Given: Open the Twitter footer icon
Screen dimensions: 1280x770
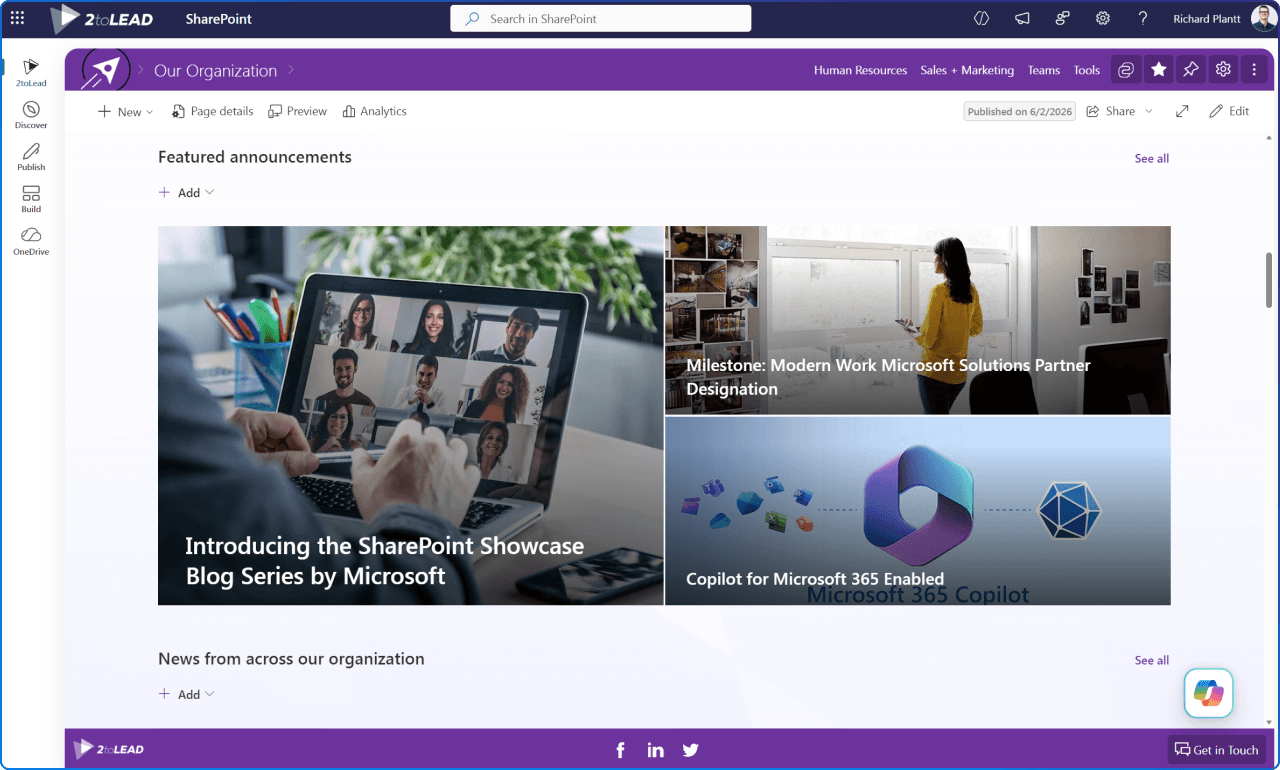Looking at the screenshot, I should 690,750.
